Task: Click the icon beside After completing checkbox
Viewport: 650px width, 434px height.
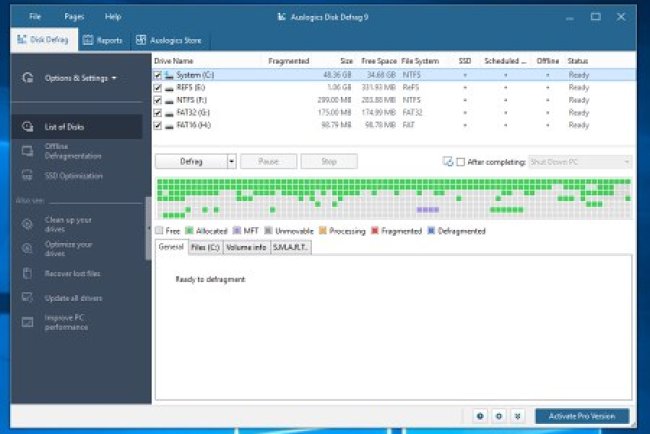Action: click(x=448, y=162)
